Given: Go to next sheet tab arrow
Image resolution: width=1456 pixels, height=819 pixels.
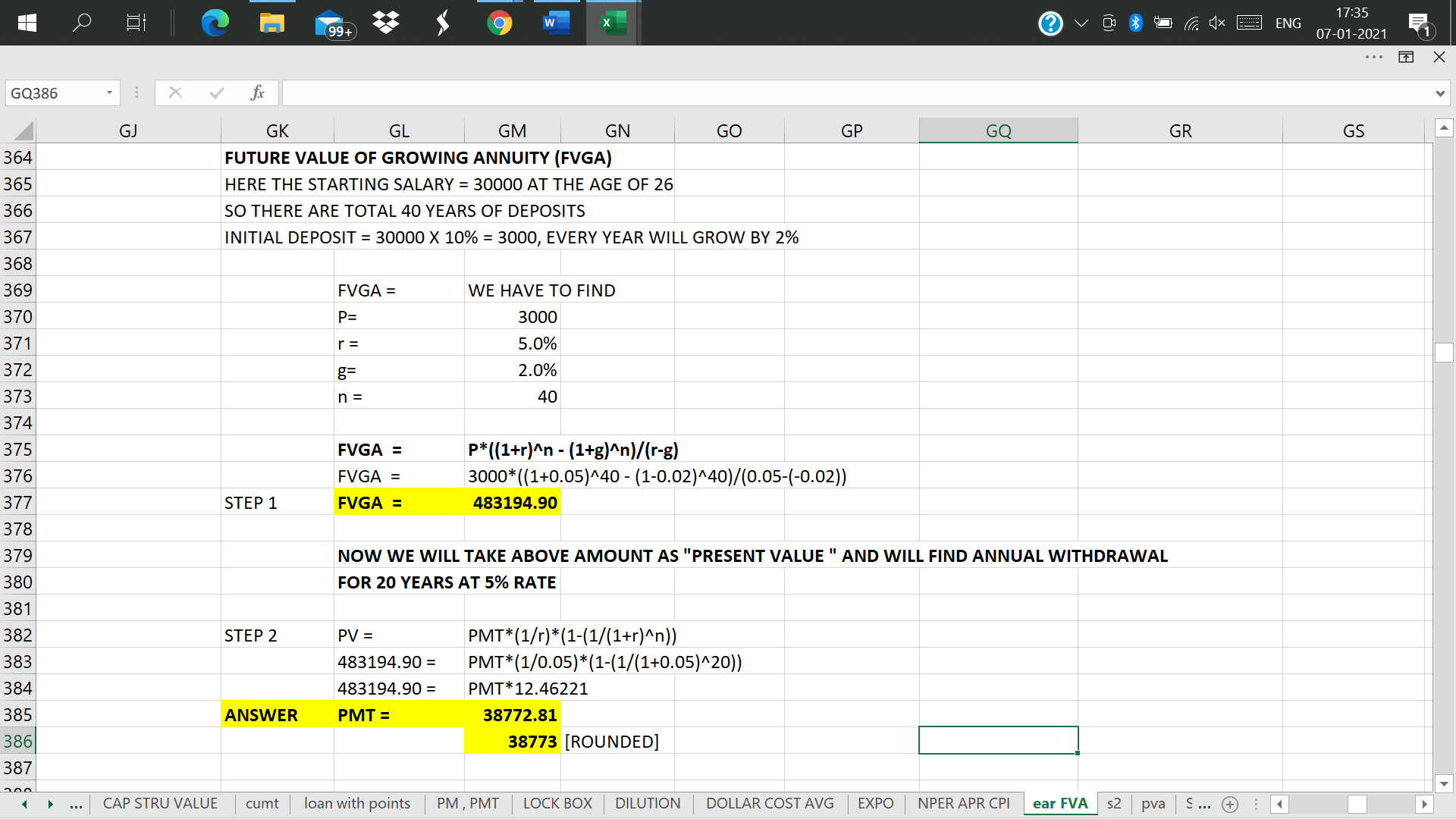Looking at the screenshot, I should (x=50, y=804).
